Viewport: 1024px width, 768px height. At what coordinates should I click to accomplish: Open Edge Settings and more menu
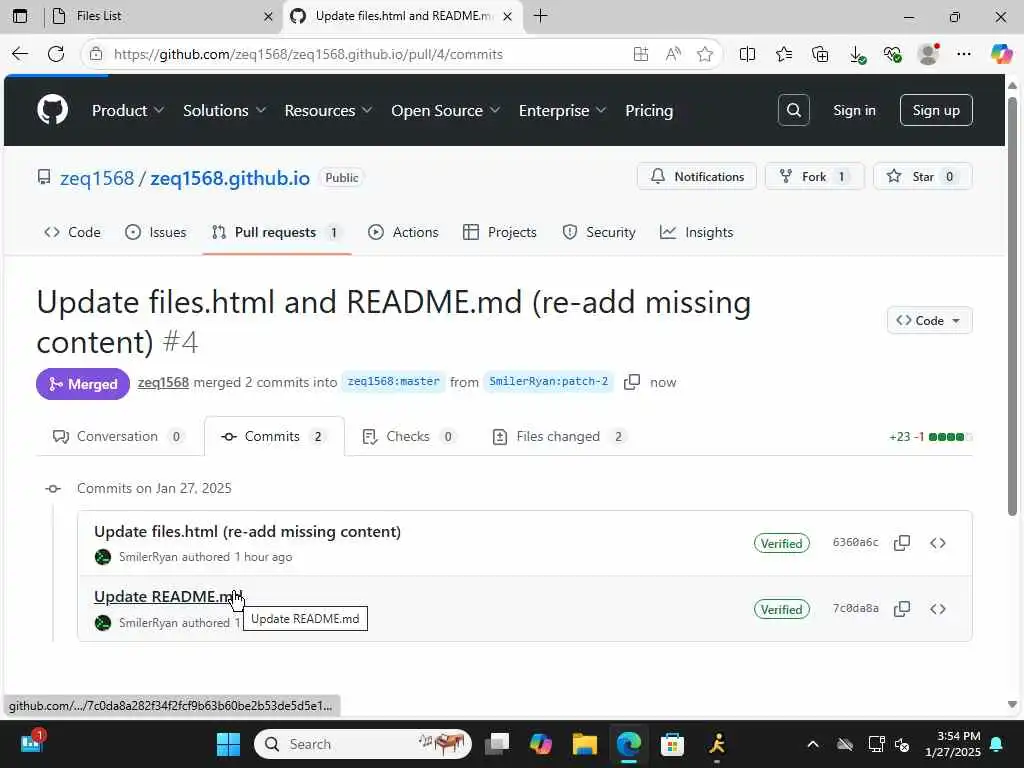pos(964,54)
